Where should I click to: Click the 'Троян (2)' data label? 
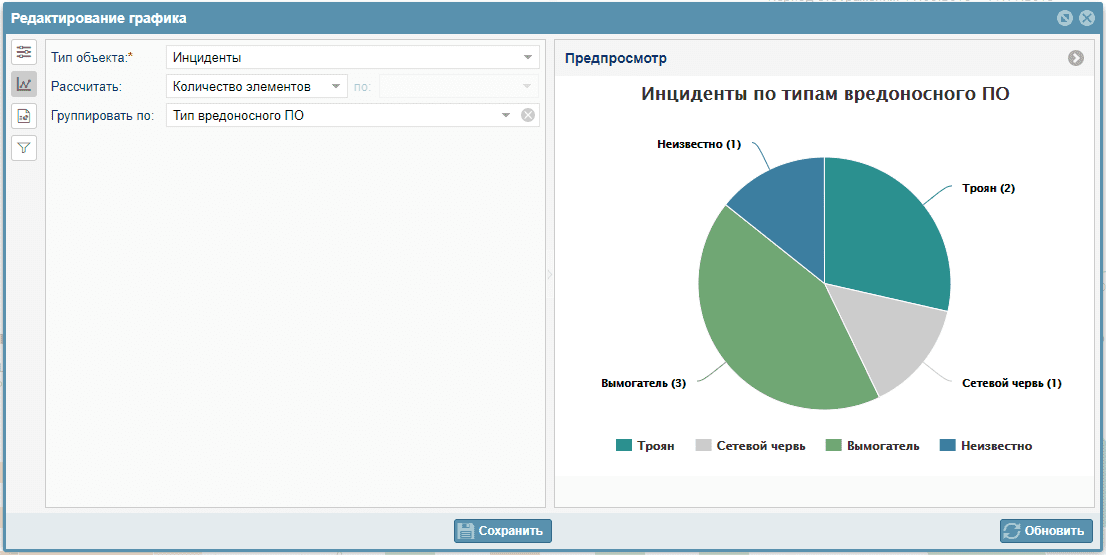[988, 188]
